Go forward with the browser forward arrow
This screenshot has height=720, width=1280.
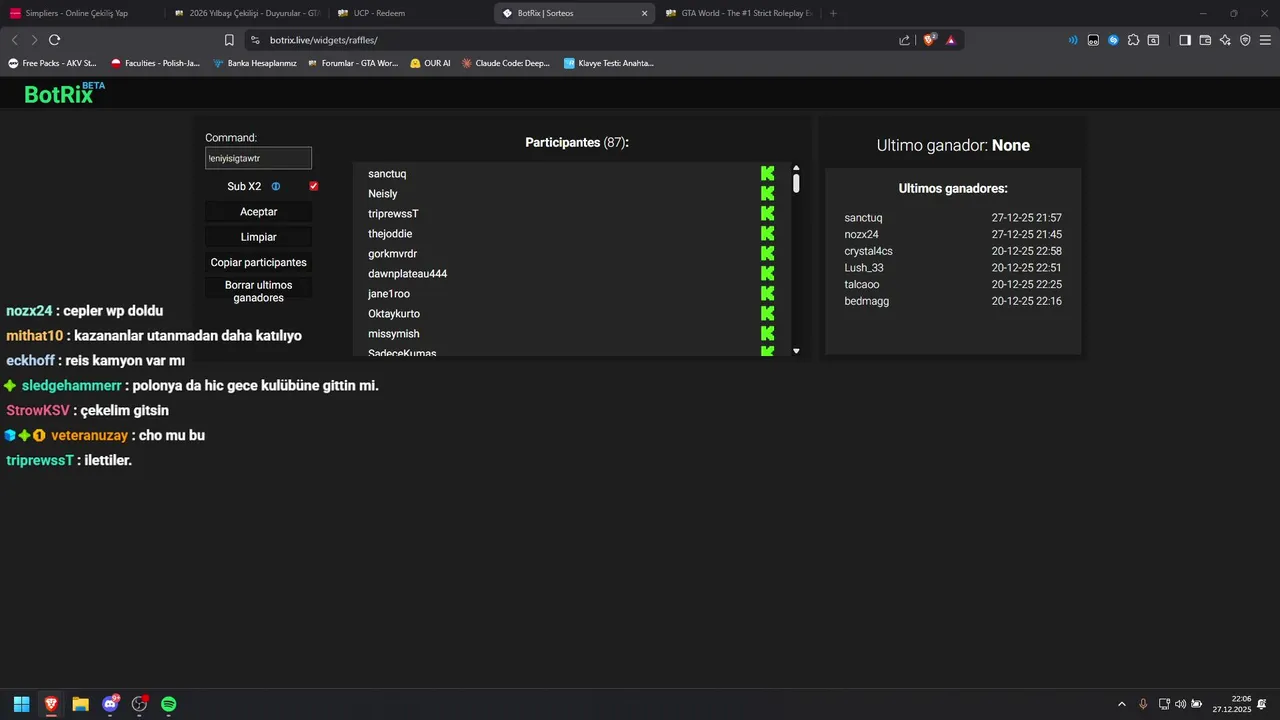pos(34,40)
